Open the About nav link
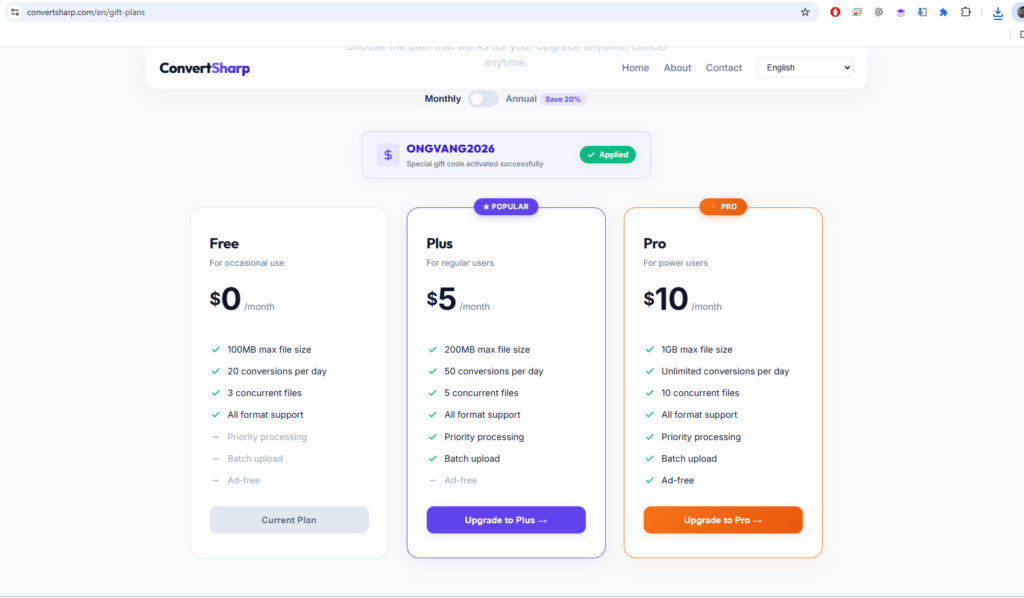The width and height of the screenshot is (1024, 598). [x=677, y=67]
